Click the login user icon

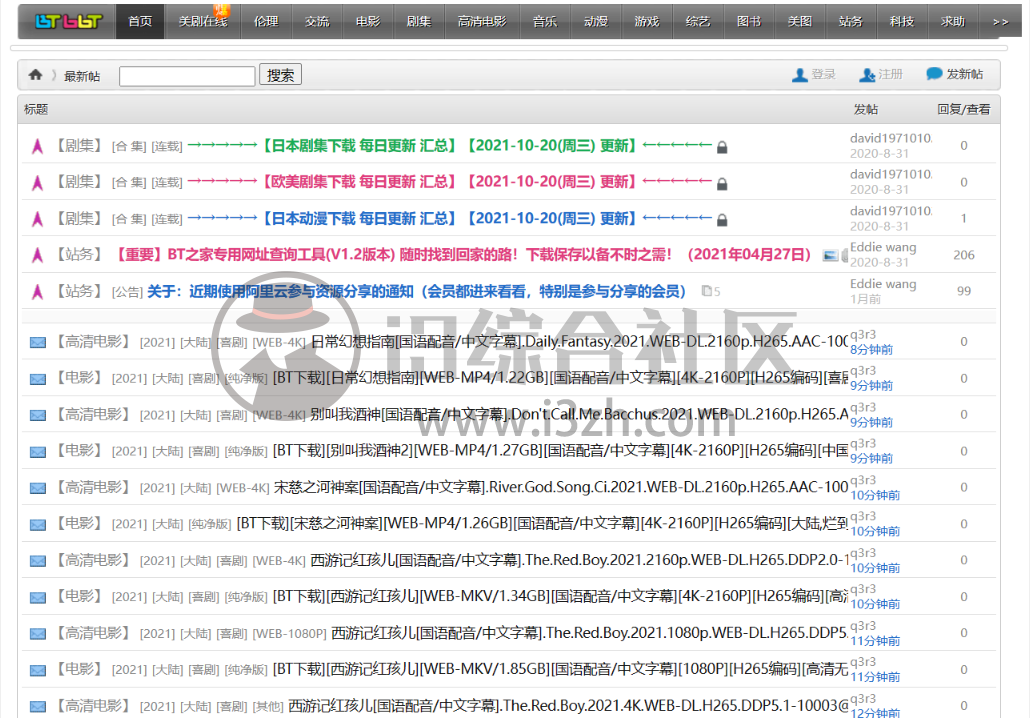tap(799, 75)
